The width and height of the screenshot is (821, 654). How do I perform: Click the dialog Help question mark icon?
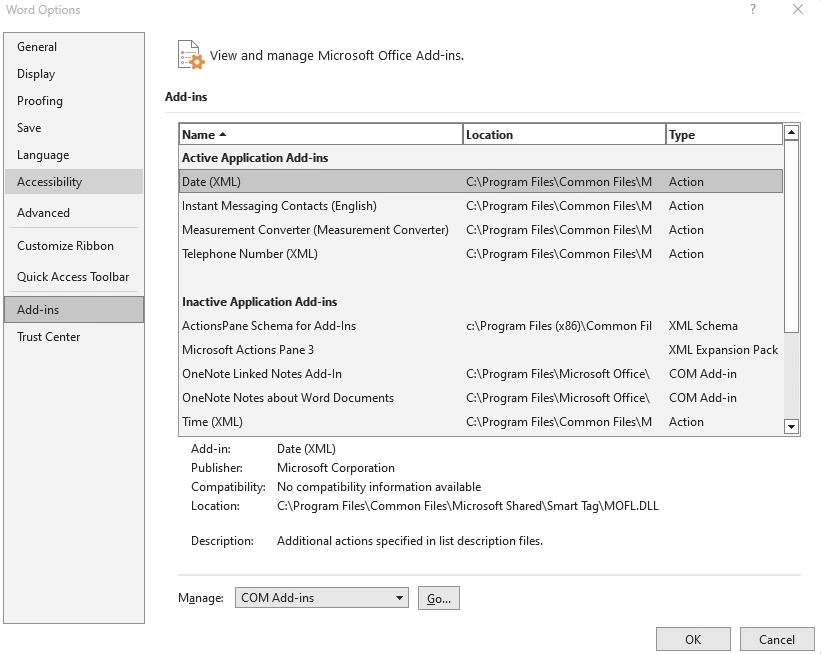pos(752,10)
